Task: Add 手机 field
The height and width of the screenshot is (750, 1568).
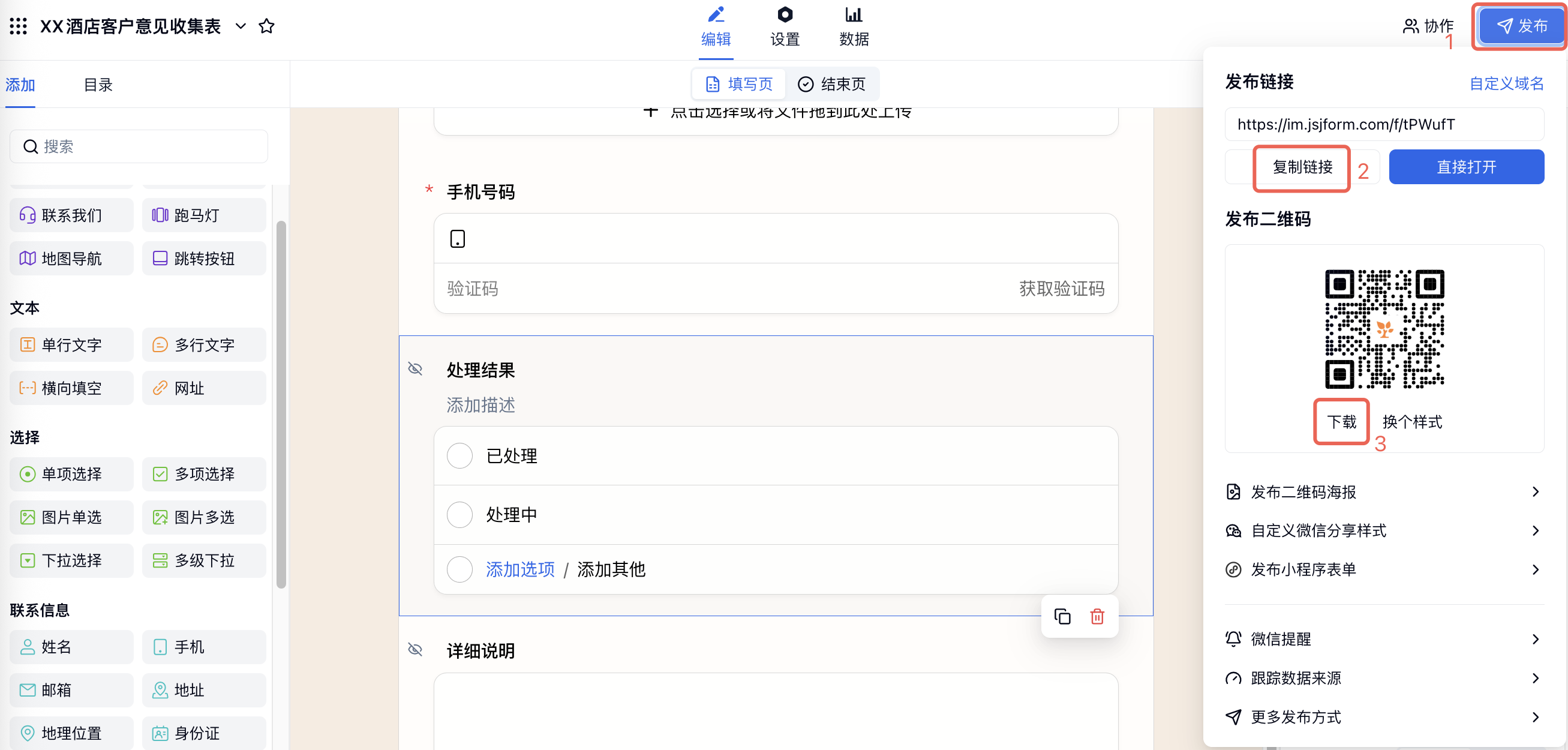Action: 204,647
